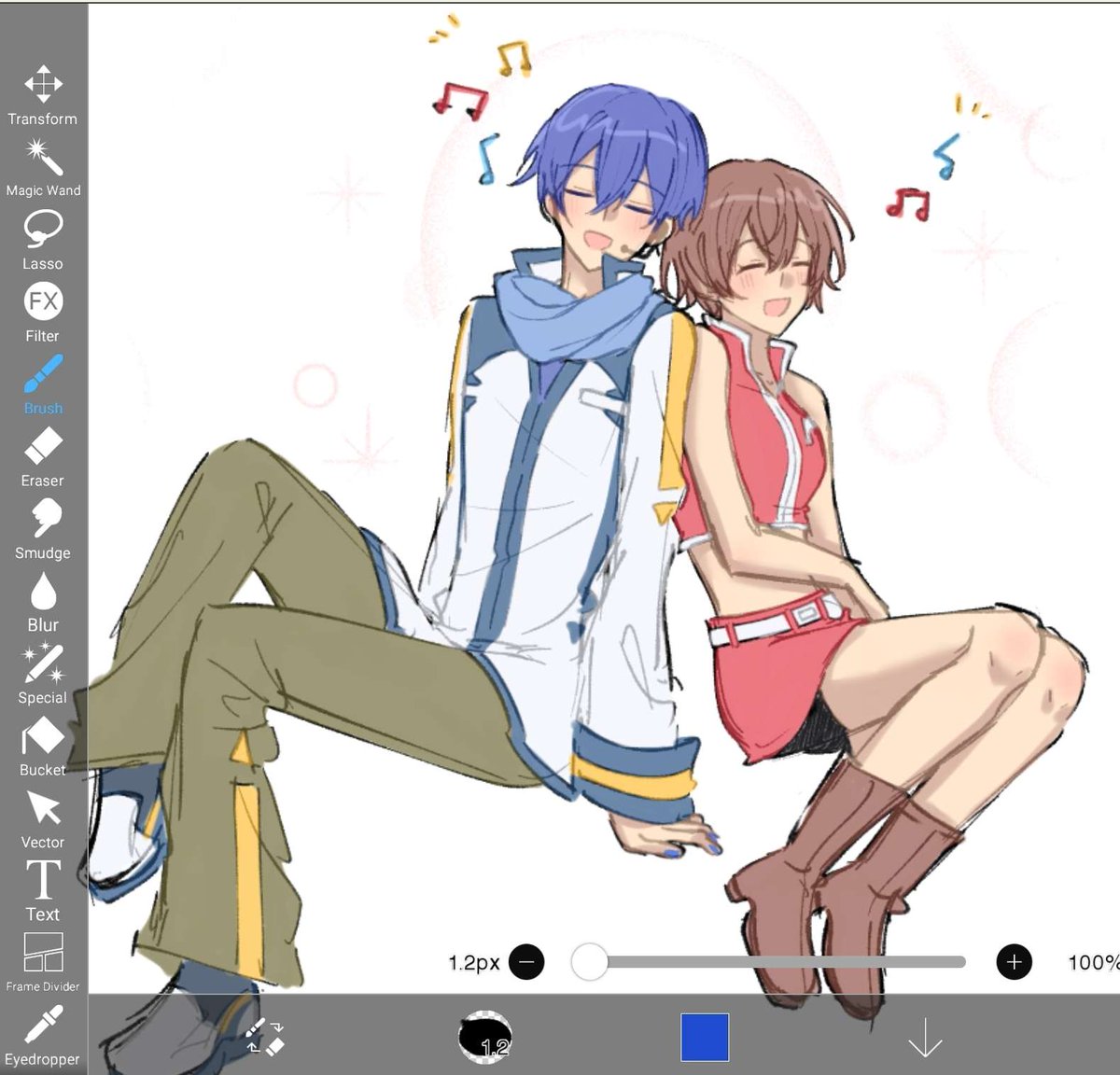
Task: Select the Vector arrow tool
Action: tap(43, 819)
